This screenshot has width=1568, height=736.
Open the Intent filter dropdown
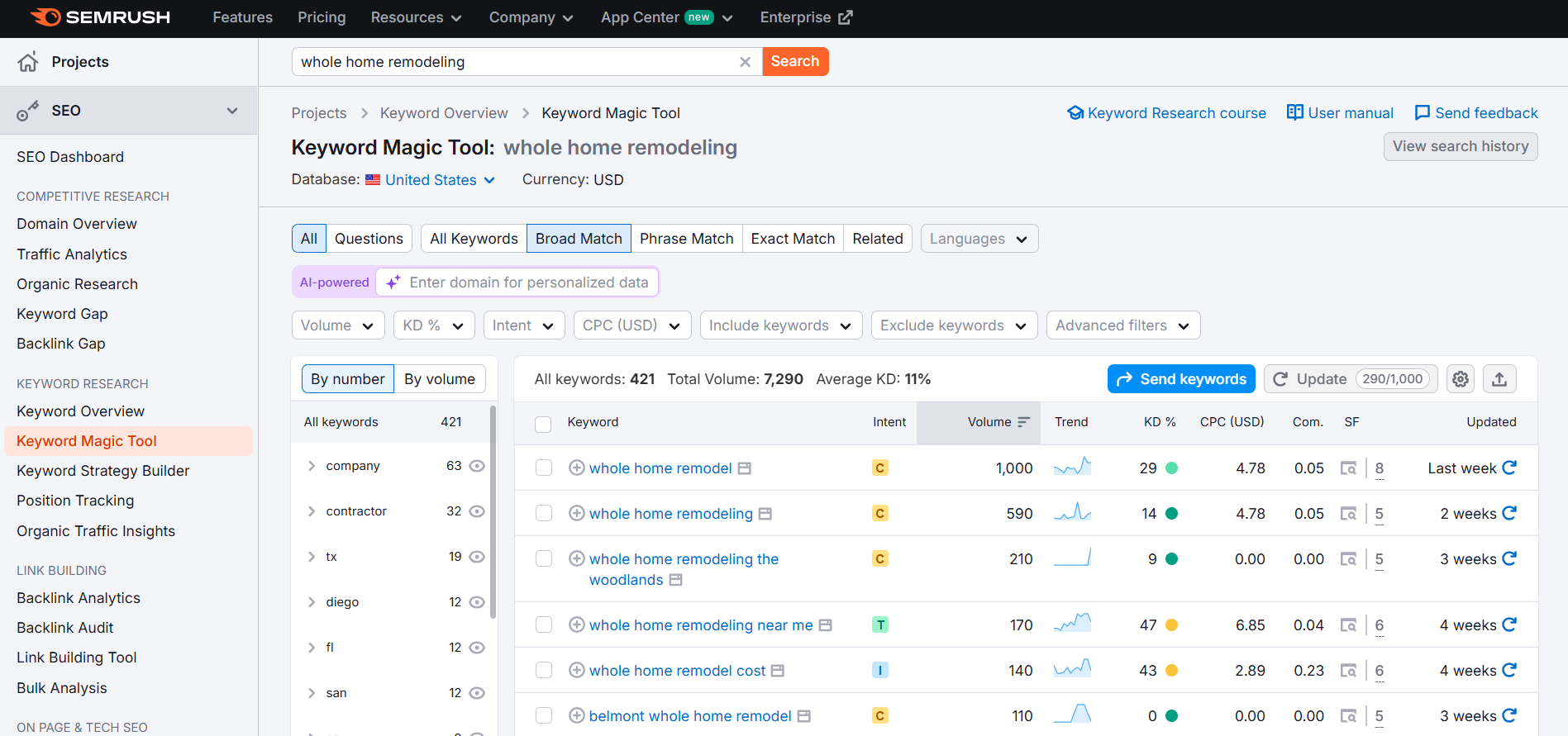(x=524, y=325)
